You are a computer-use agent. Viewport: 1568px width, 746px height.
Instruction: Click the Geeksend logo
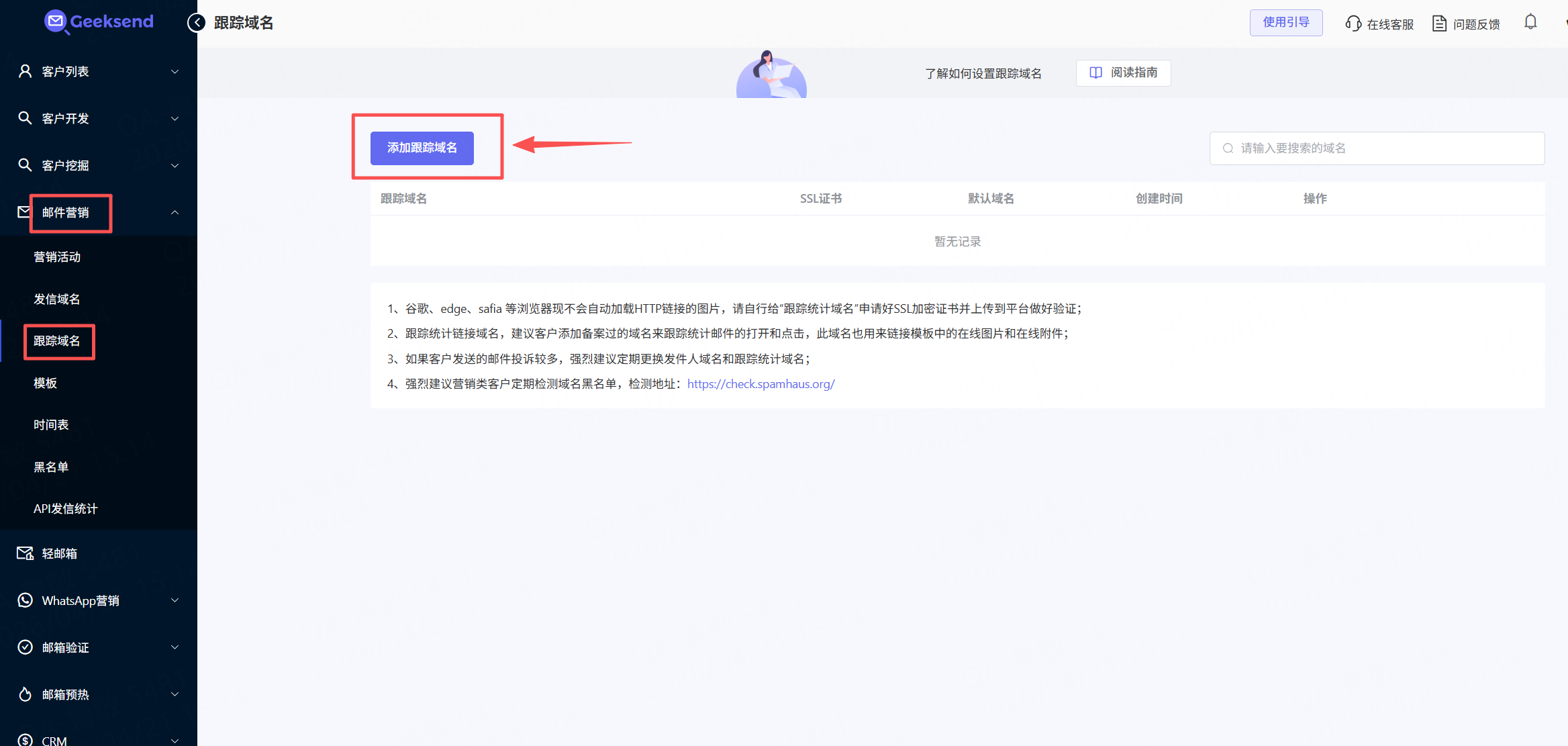[x=99, y=21]
